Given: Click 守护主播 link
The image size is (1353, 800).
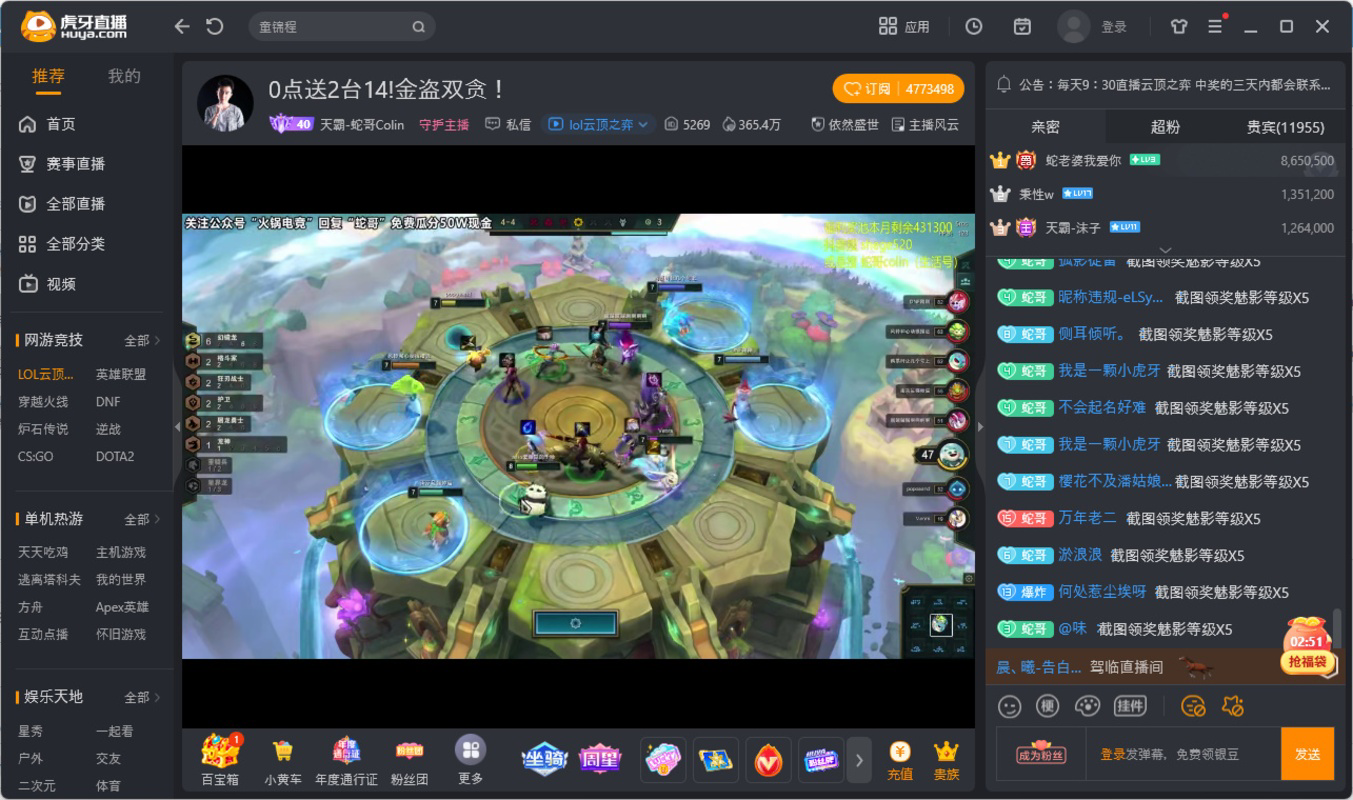Looking at the screenshot, I should [x=444, y=125].
